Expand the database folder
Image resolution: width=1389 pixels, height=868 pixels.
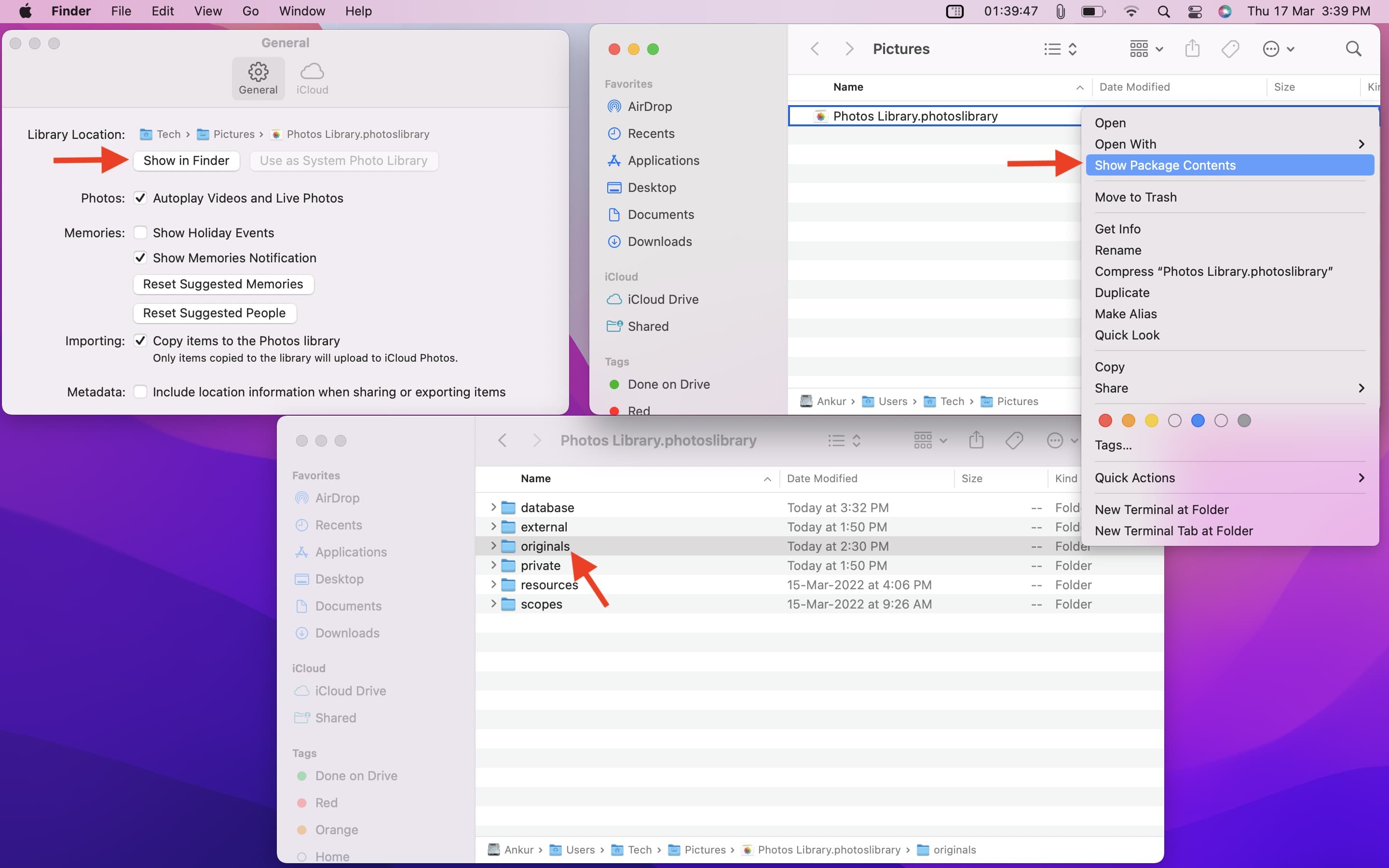[x=493, y=507]
